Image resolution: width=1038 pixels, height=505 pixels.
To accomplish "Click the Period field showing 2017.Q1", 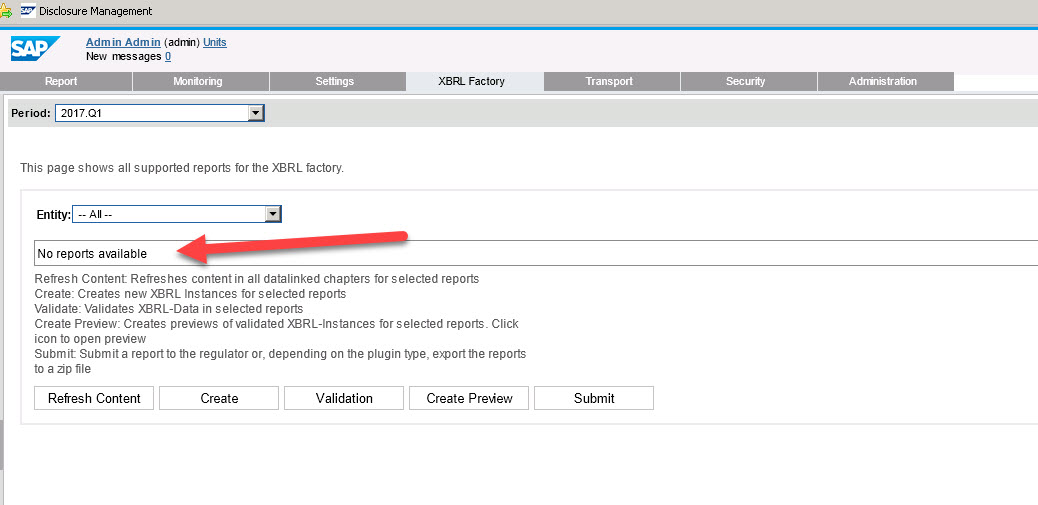I will tap(160, 113).
